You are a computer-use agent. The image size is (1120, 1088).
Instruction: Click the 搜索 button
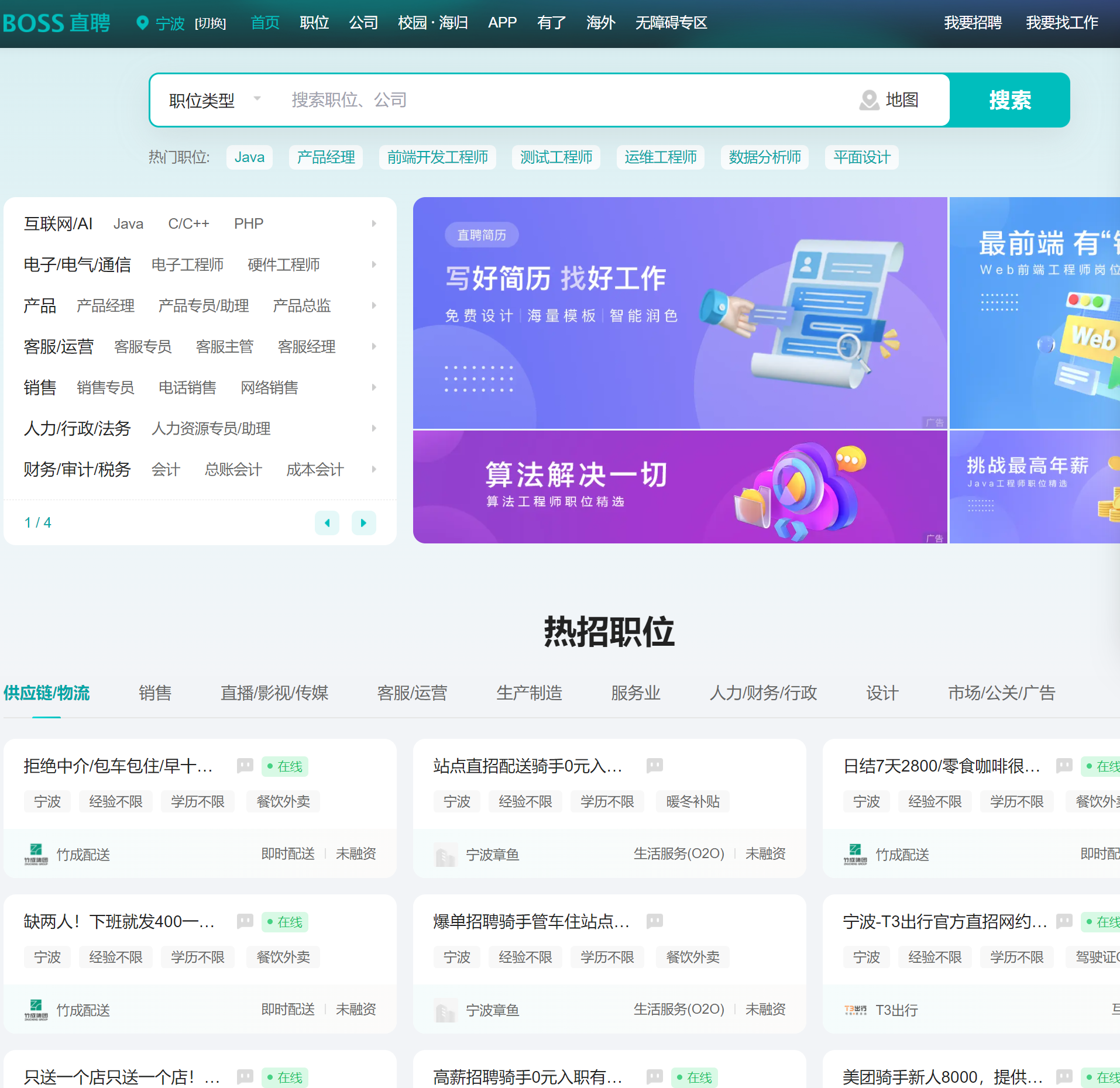click(x=1009, y=100)
